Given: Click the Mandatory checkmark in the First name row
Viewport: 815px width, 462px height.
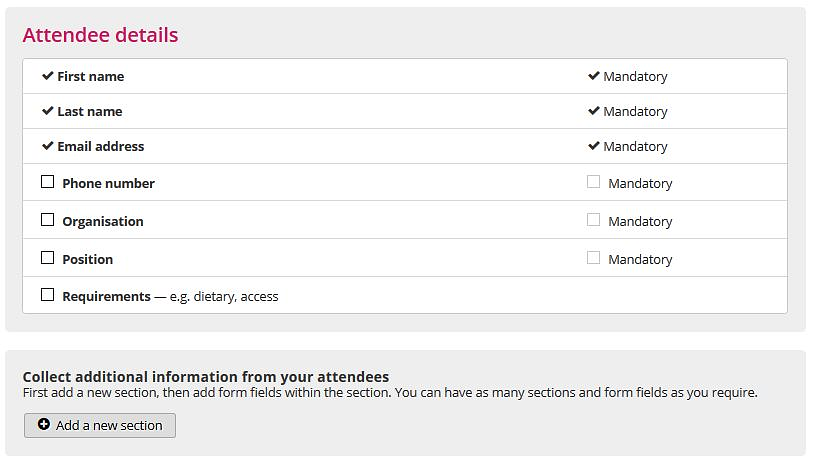Looking at the screenshot, I should pos(594,76).
